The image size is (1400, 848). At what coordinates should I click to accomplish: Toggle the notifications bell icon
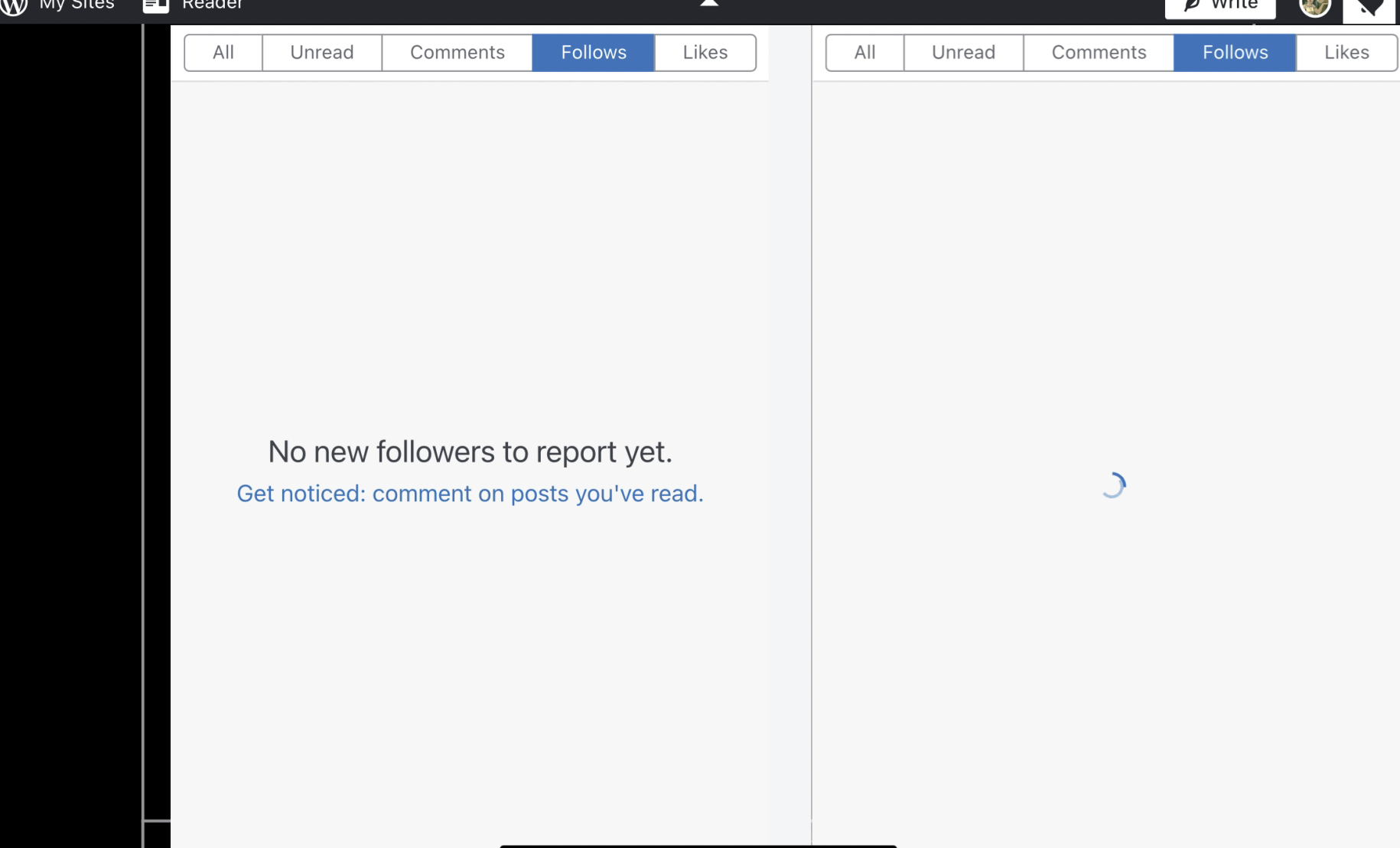click(x=1369, y=8)
